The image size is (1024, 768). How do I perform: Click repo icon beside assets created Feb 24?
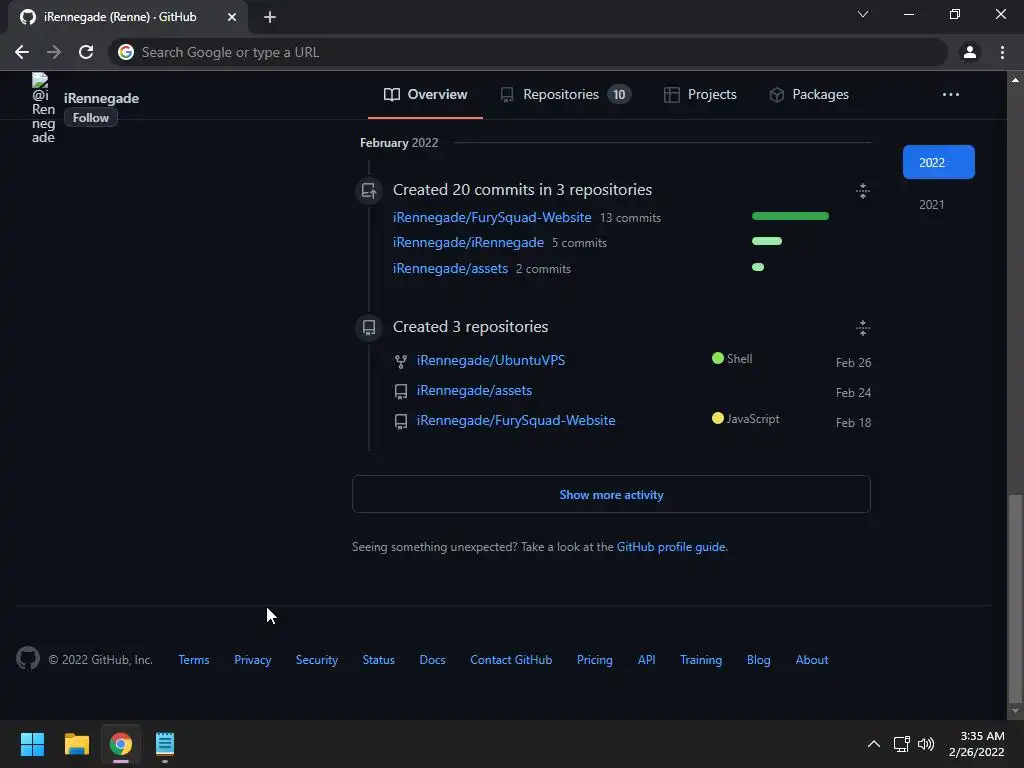coord(401,391)
